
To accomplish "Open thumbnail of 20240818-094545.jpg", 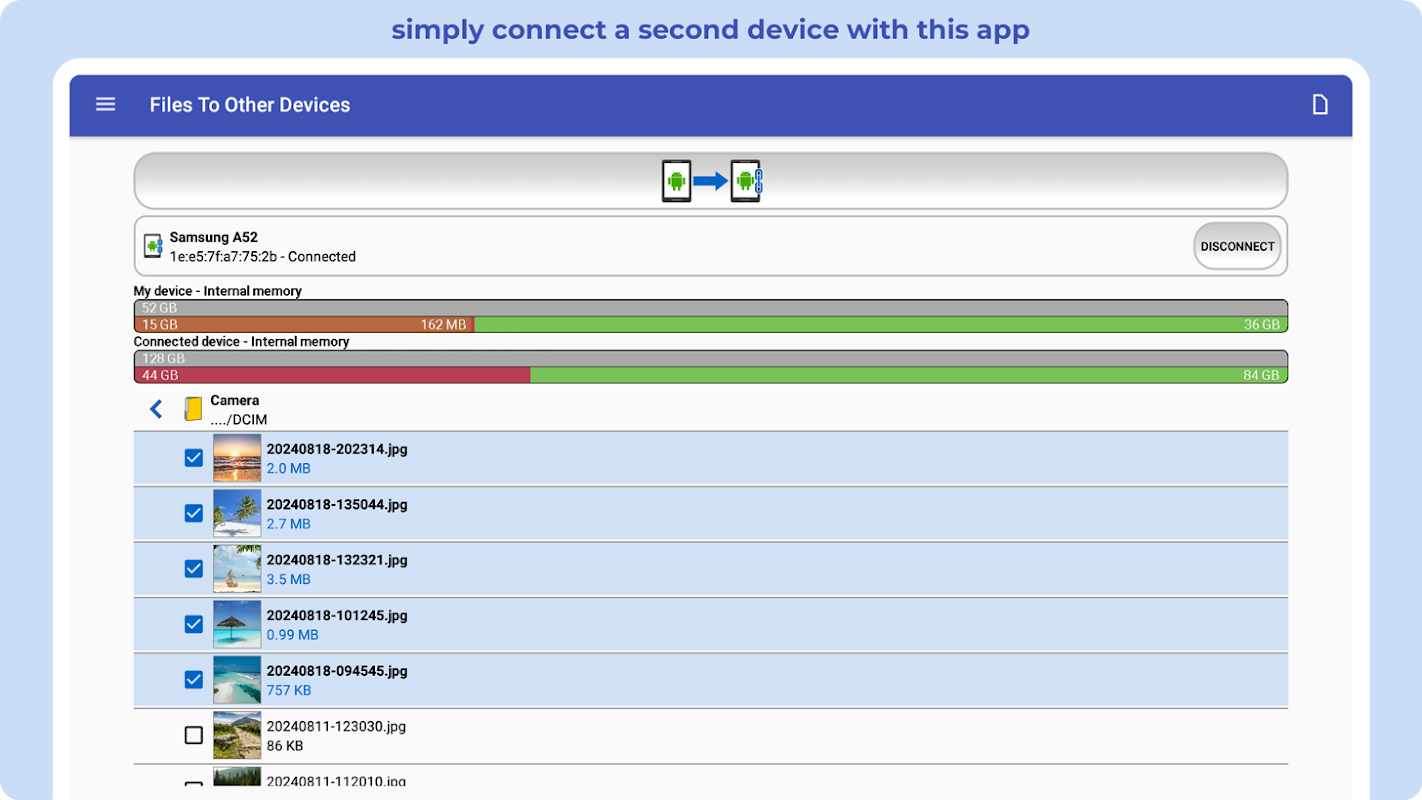I will click(237, 680).
